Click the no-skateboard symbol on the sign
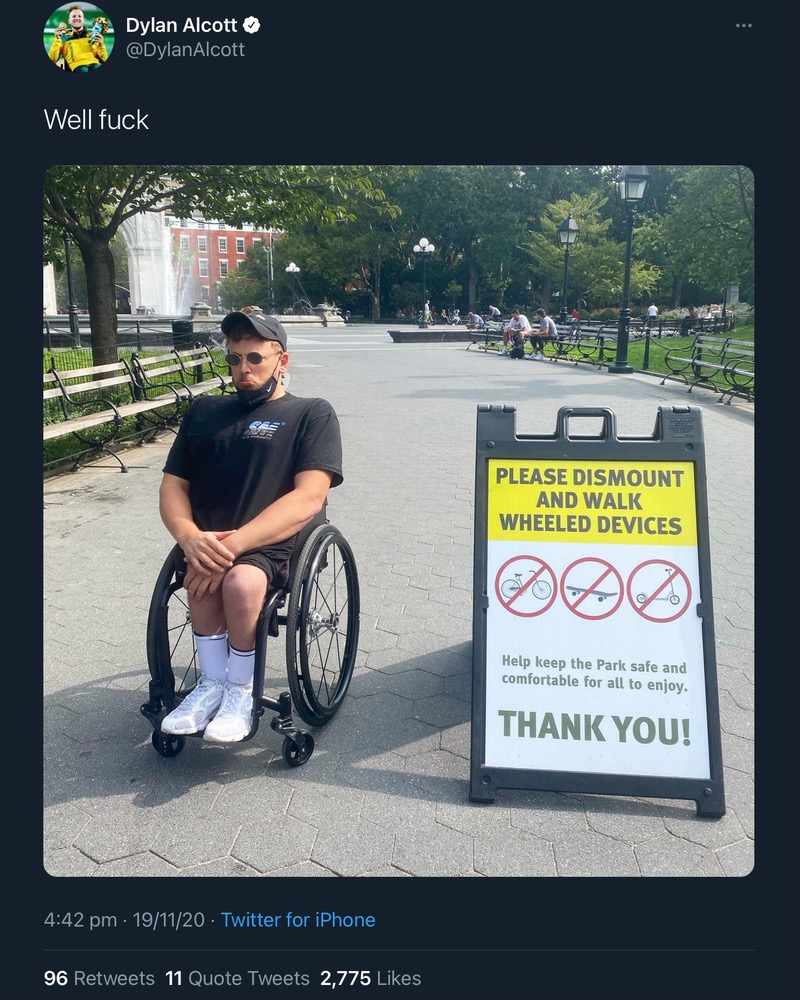This screenshot has height=1000, width=800. pyautogui.click(x=592, y=589)
